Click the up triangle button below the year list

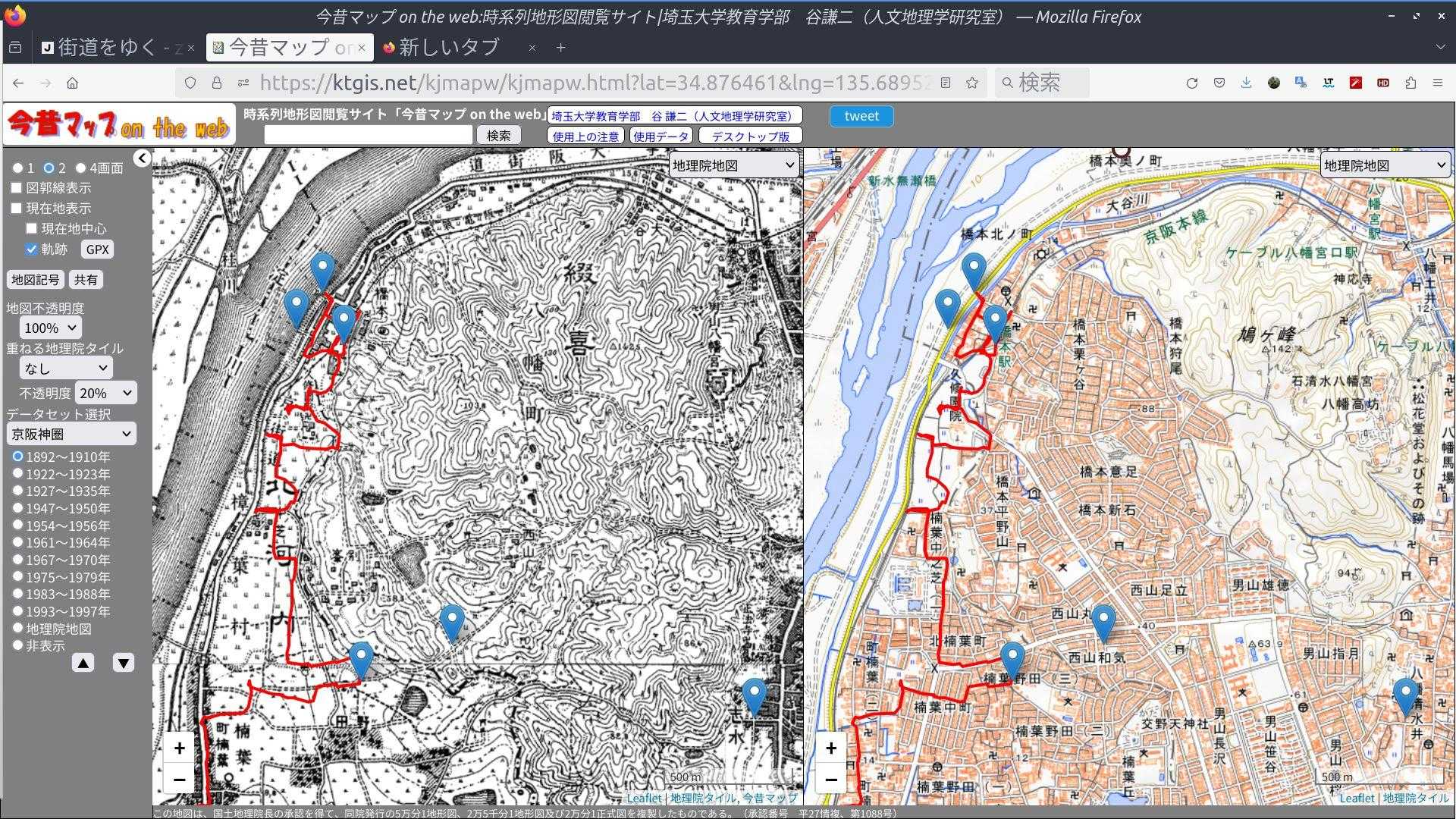[x=83, y=663]
